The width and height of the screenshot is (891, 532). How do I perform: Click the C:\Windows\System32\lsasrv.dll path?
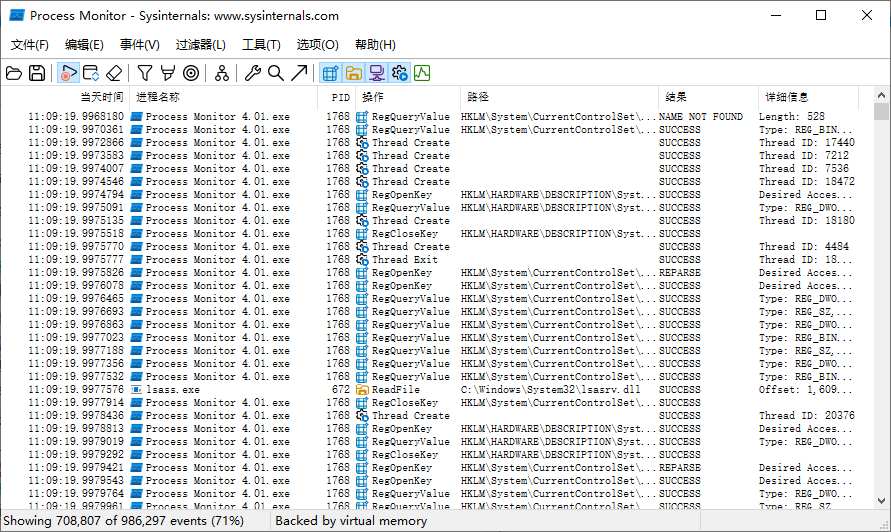[x=550, y=390]
